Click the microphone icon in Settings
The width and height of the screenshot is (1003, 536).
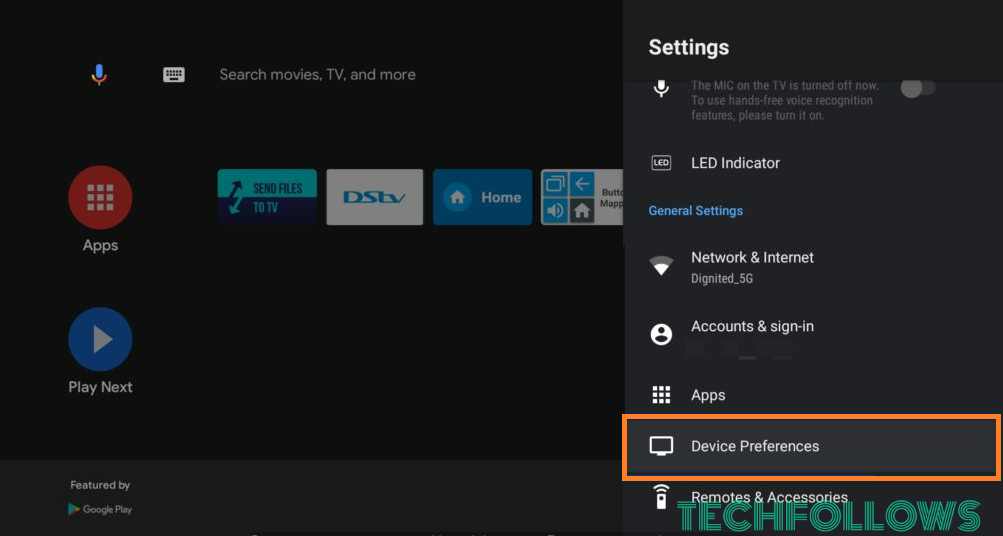point(661,88)
